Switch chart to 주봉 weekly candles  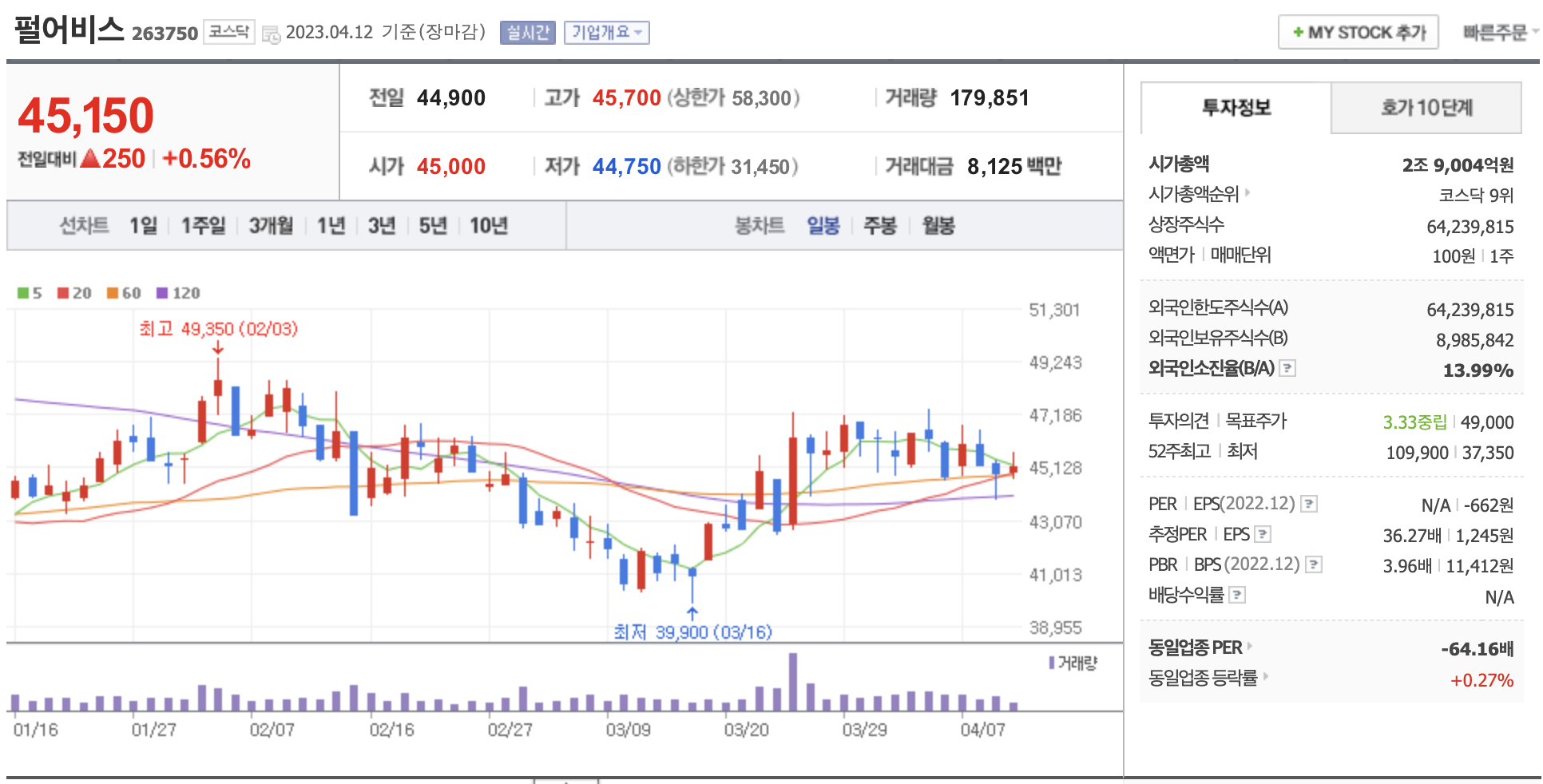[x=879, y=226]
